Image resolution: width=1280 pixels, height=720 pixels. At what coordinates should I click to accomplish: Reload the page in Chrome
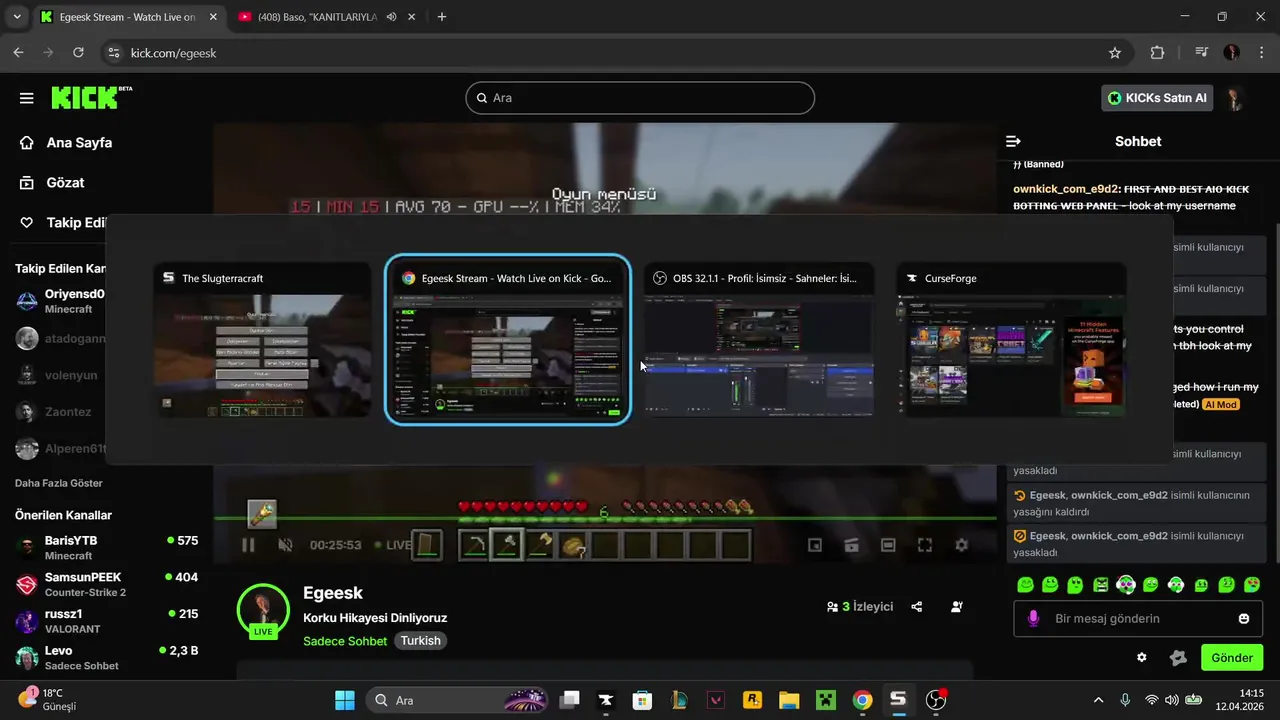point(78,53)
